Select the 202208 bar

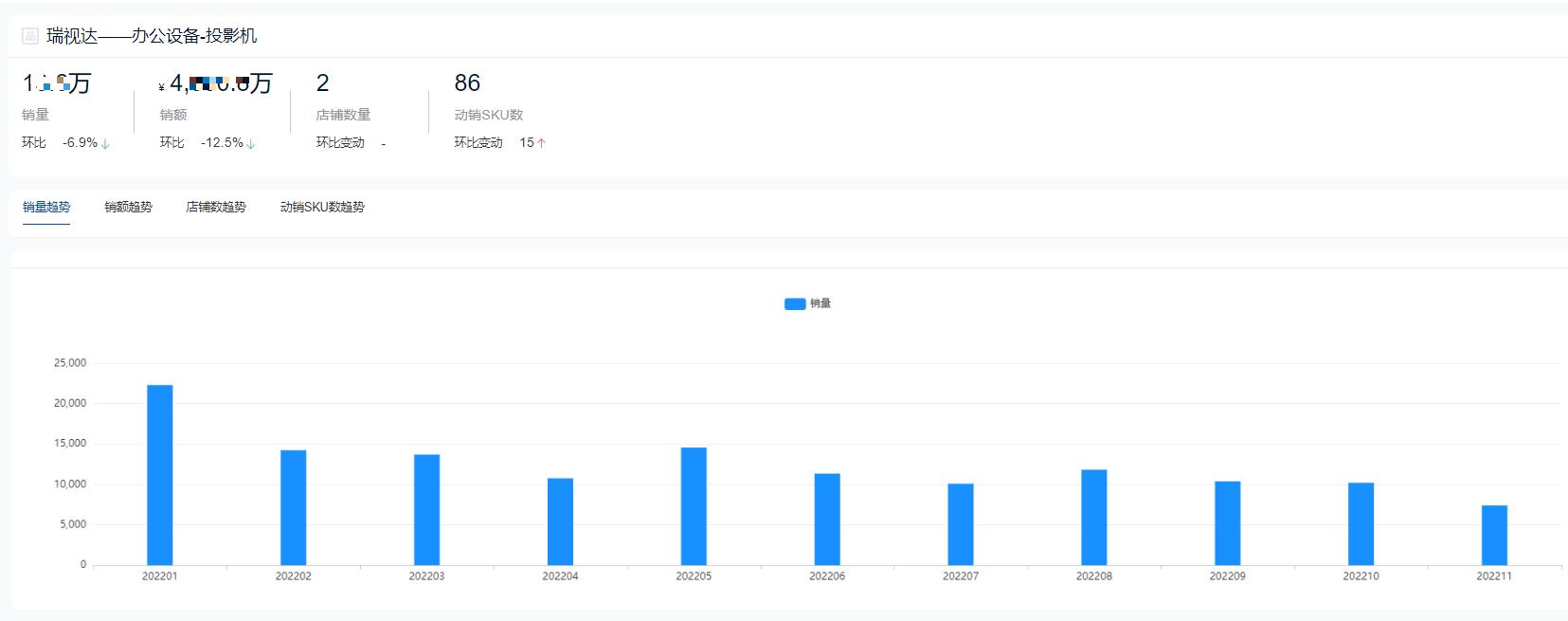(x=1094, y=518)
